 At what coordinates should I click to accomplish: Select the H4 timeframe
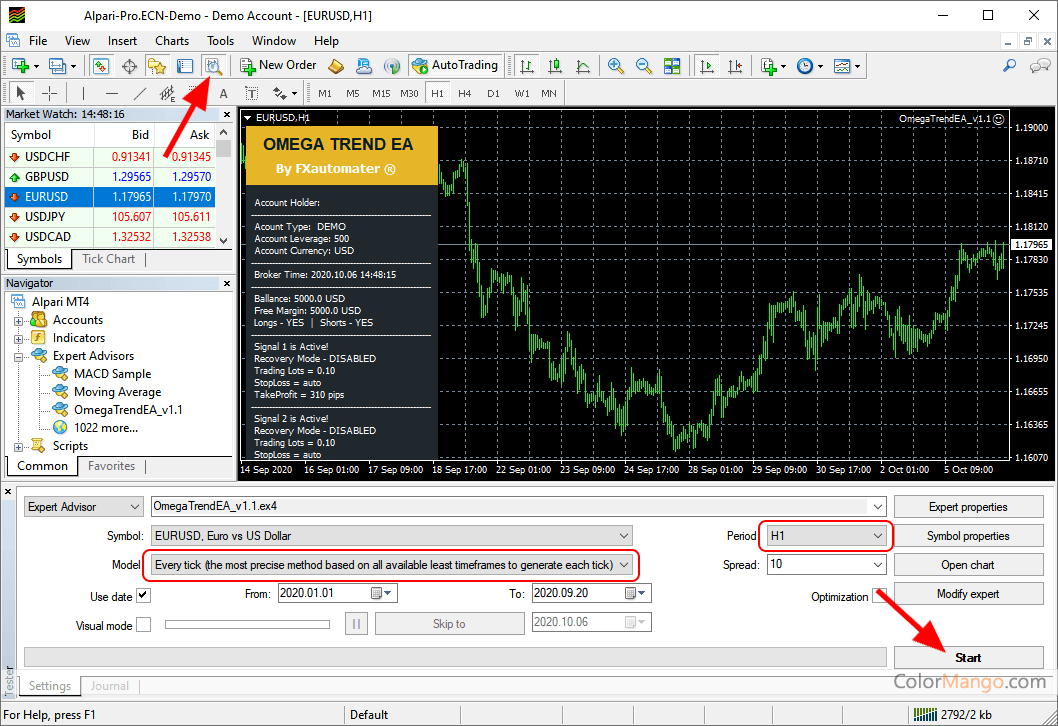point(465,93)
